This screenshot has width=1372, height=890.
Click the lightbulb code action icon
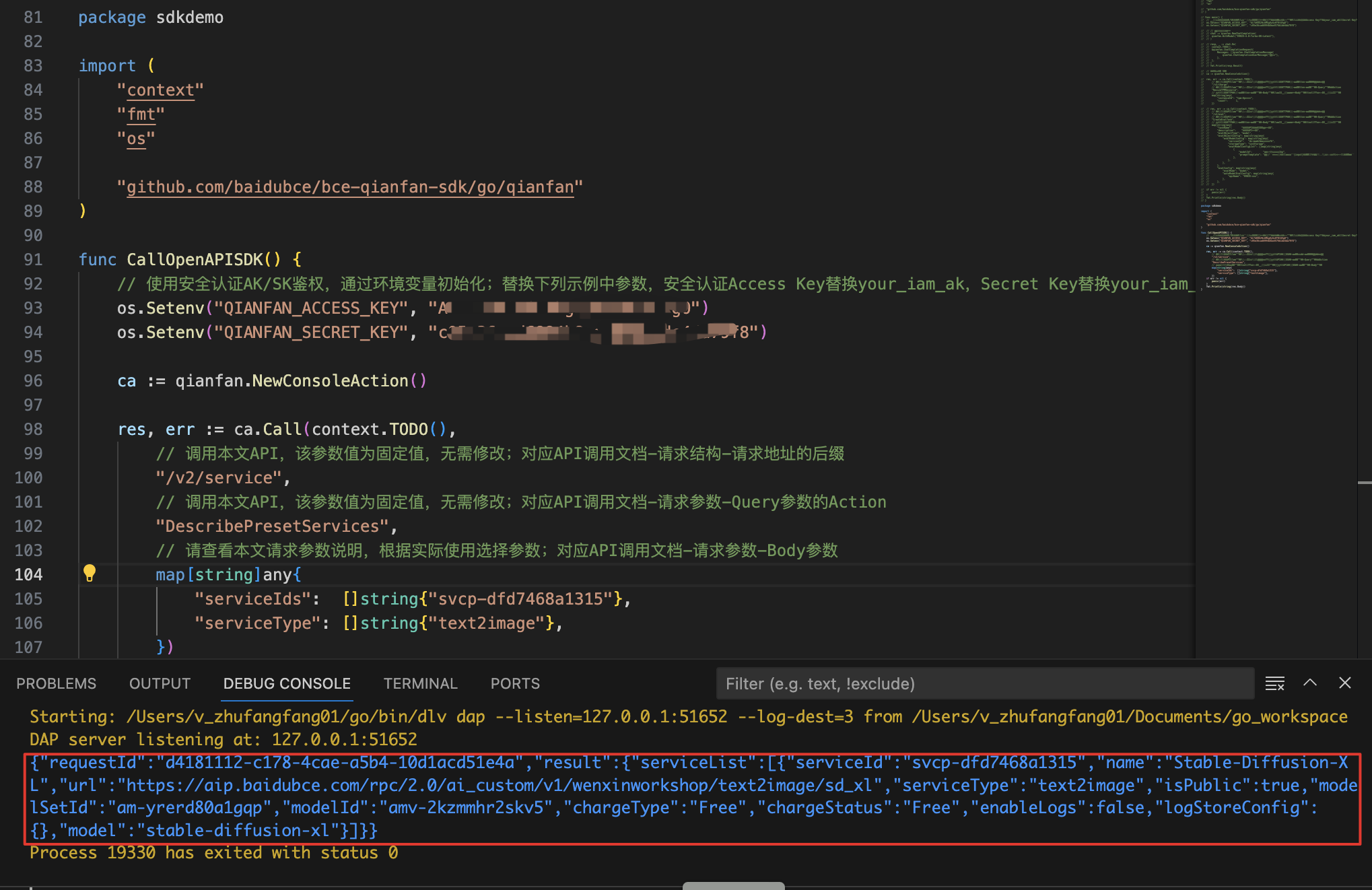[x=90, y=574]
